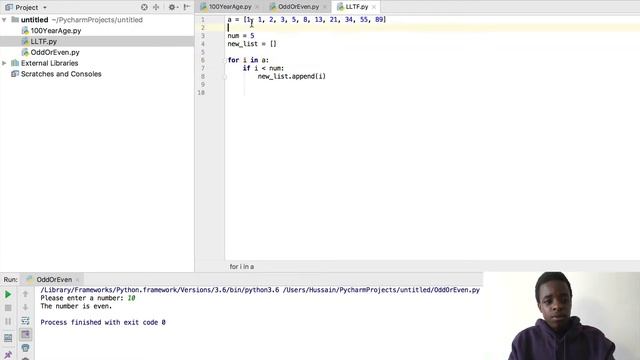Click the 'num = 5' code line

click(241, 36)
